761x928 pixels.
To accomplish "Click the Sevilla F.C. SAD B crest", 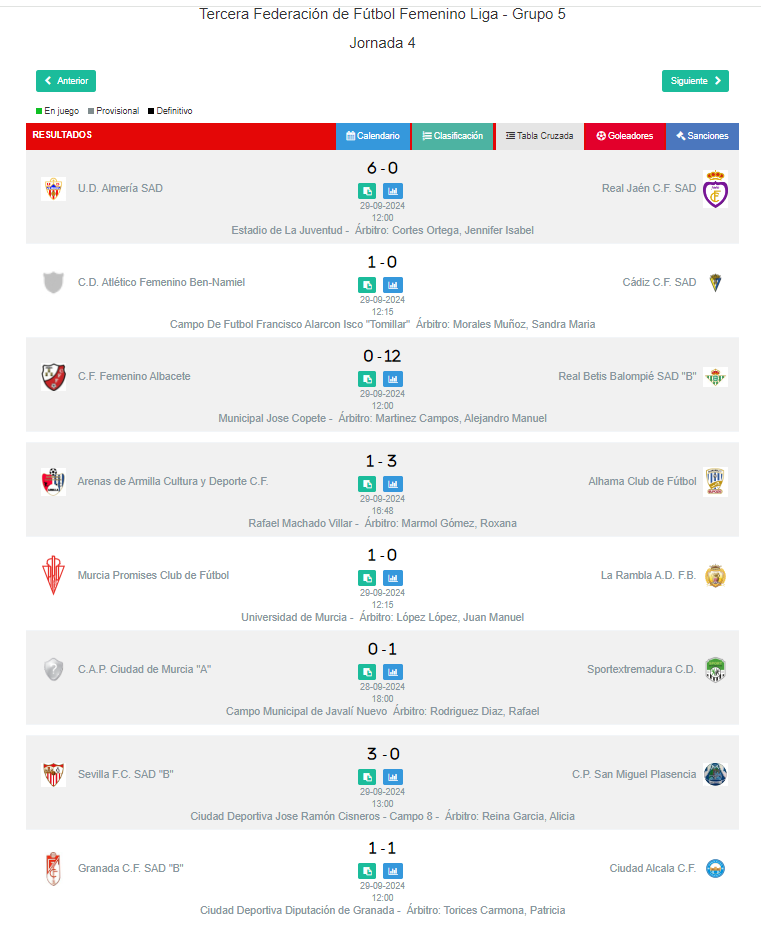I will (53, 775).
